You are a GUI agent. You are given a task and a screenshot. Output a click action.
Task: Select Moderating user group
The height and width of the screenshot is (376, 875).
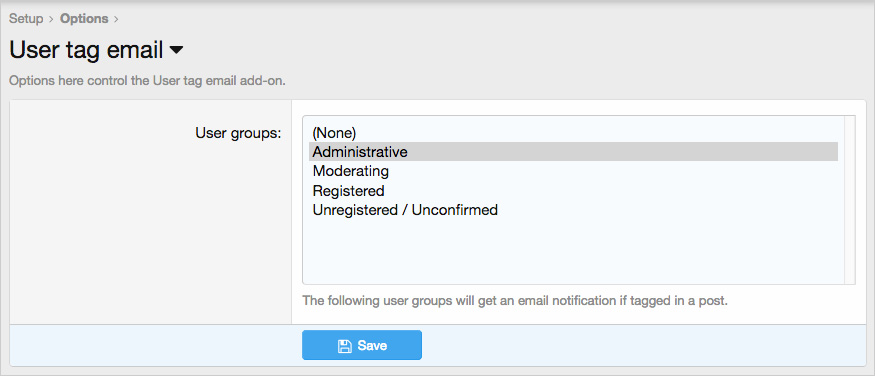pyautogui.click(x=573, y=171)
